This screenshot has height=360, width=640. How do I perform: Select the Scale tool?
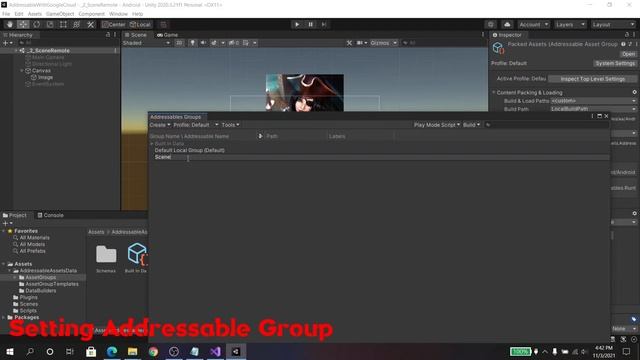(x=50, y=24)
